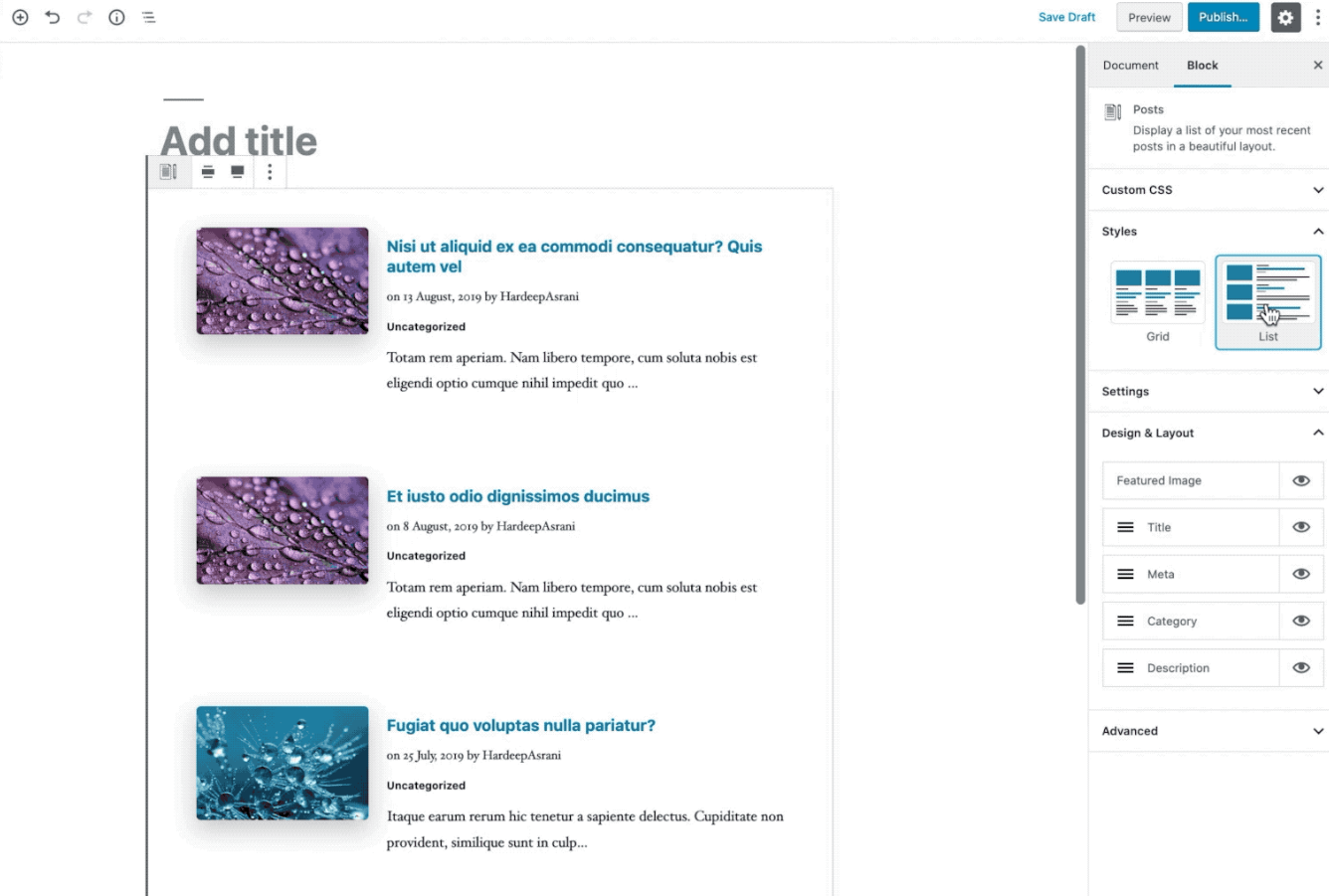Screen dimensions: 1329x896
Task: Click the Publish button
Action: pos(1223,17)
